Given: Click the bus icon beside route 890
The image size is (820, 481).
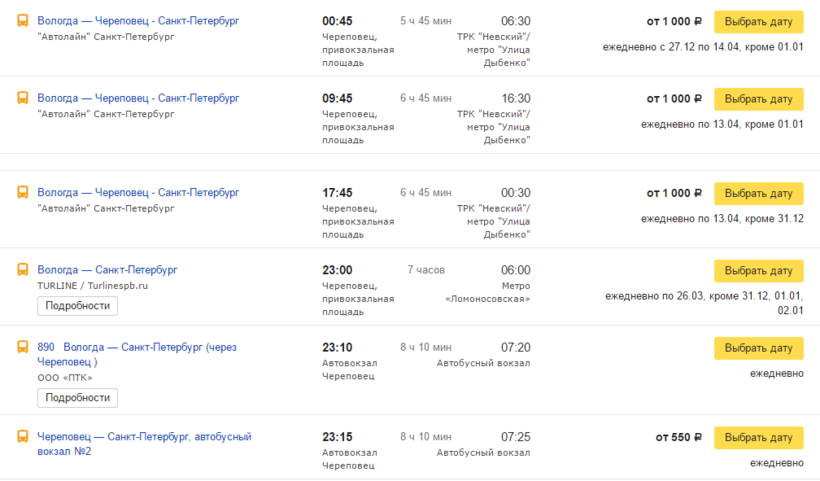Looking at the screenshot, I should [22, 347].
